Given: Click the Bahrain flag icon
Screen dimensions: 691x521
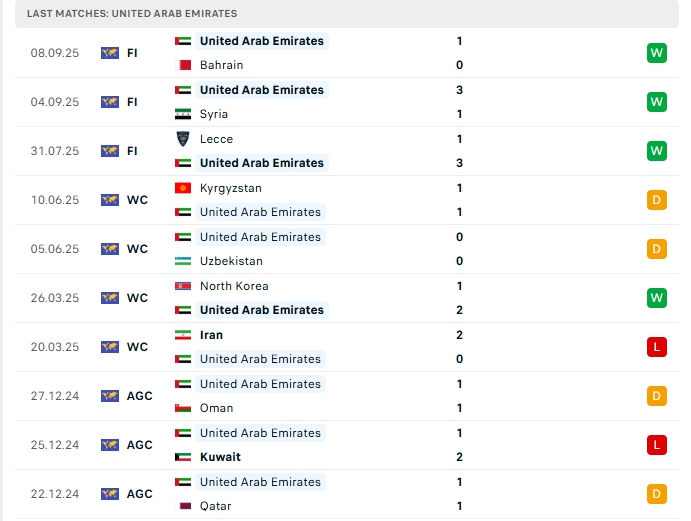Looking at the screenshot, I should click(x=183, y=65).
